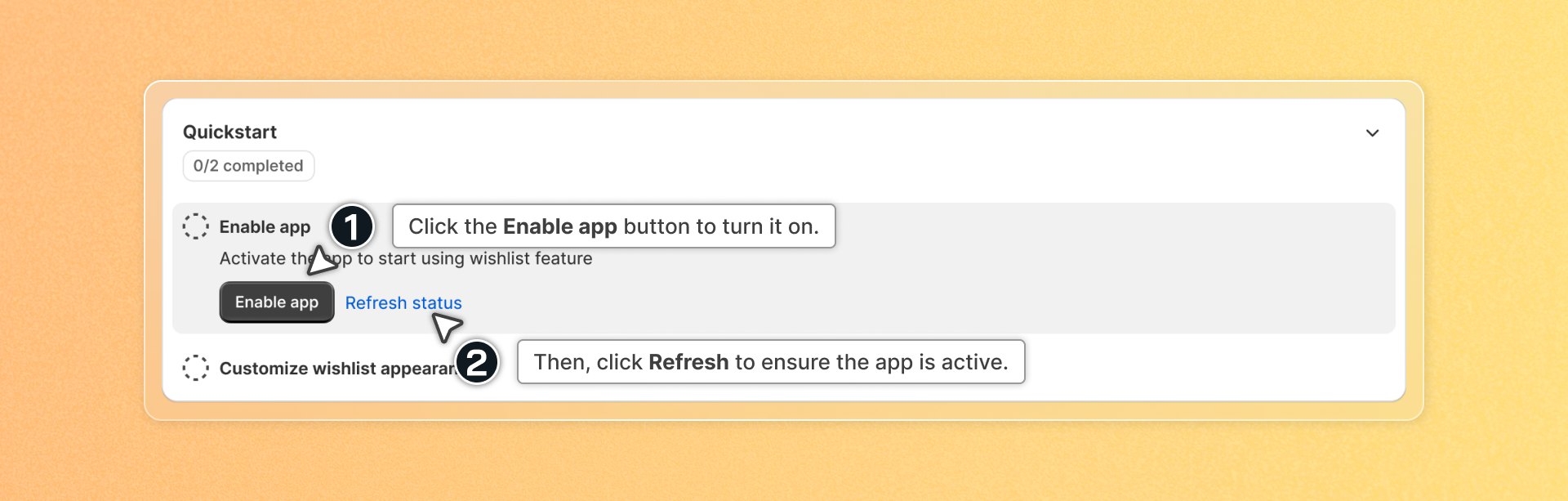Image resolution: width=1568 pixels, height=501 pixels.
Task: Mark the Enable app step's dashed circle
Action: 195,226
